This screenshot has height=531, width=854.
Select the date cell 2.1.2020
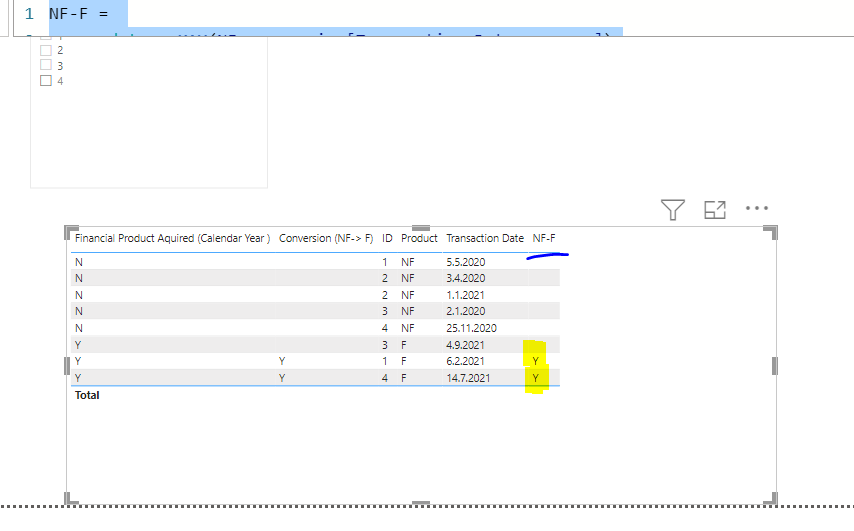tap(466, 312)
